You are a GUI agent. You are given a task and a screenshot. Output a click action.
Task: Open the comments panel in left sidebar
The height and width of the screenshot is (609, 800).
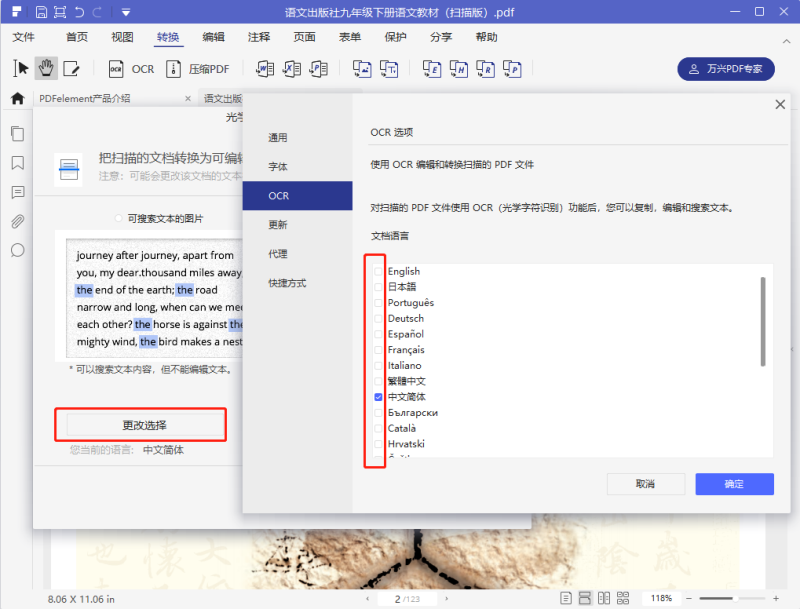point(16,191)
